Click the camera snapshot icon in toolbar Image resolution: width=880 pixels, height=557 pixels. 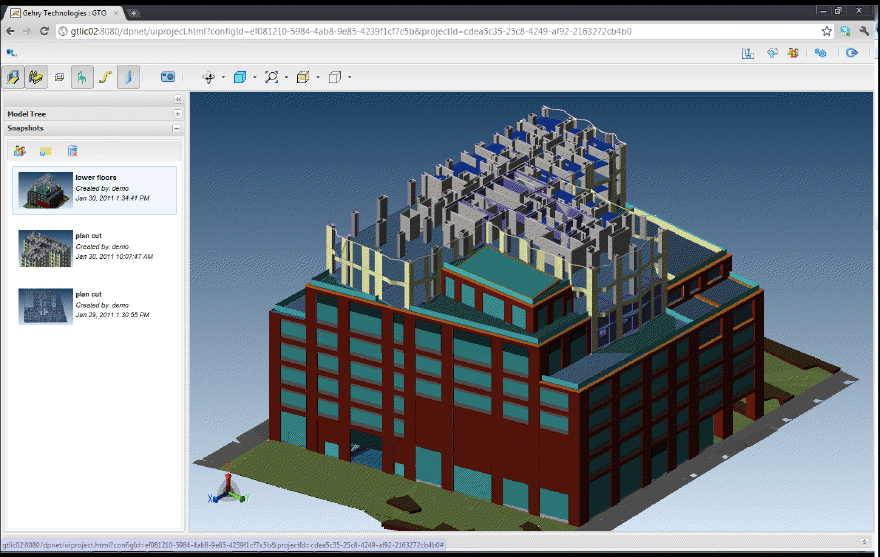(168, 77)
